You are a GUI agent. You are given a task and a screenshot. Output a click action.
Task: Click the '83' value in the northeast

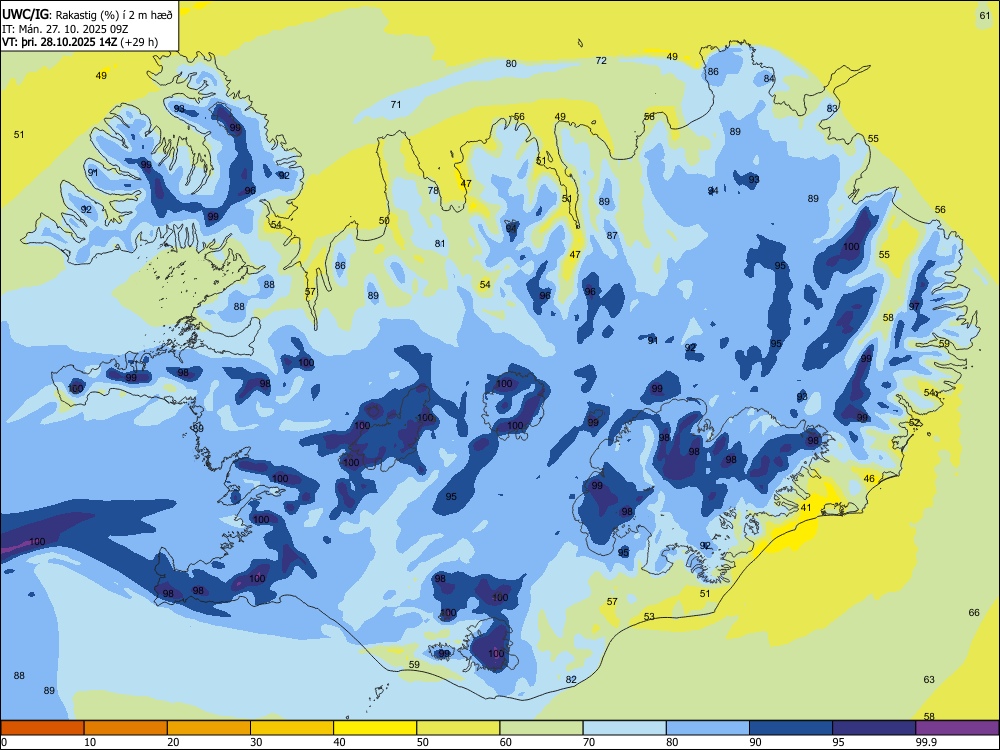click(x=832, y=108)
